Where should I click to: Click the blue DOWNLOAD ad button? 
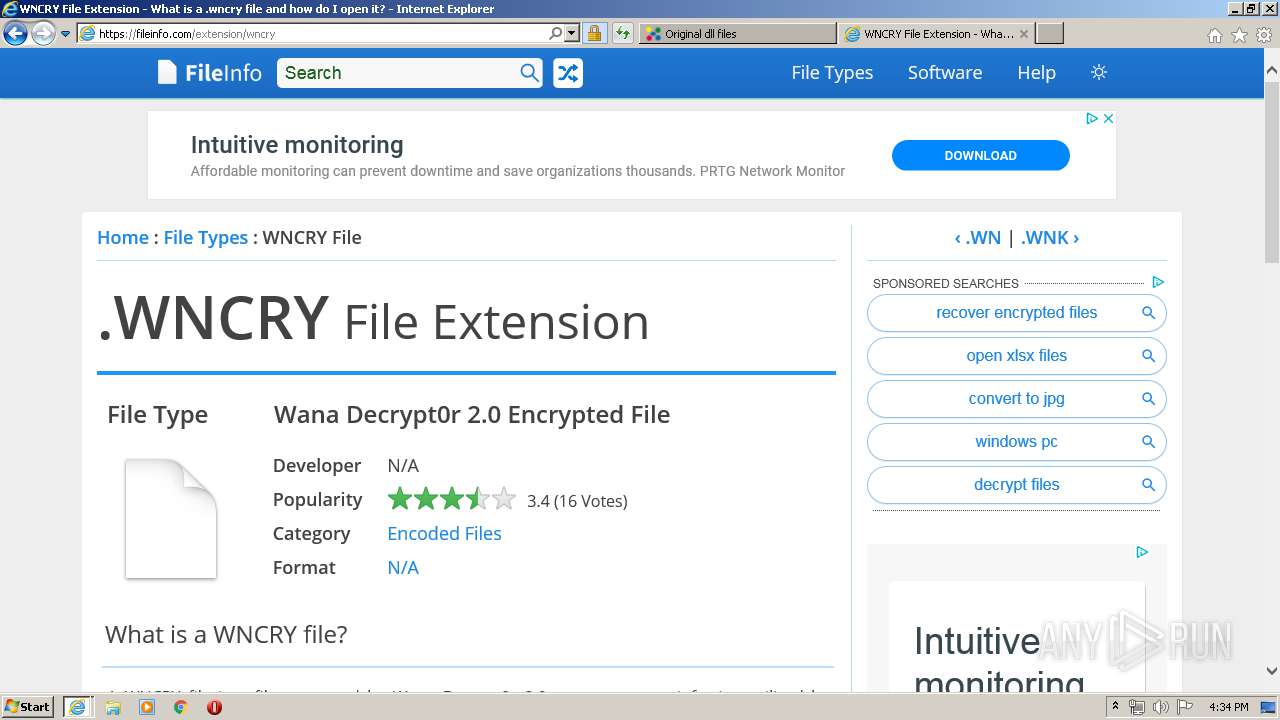pos(981,156)
